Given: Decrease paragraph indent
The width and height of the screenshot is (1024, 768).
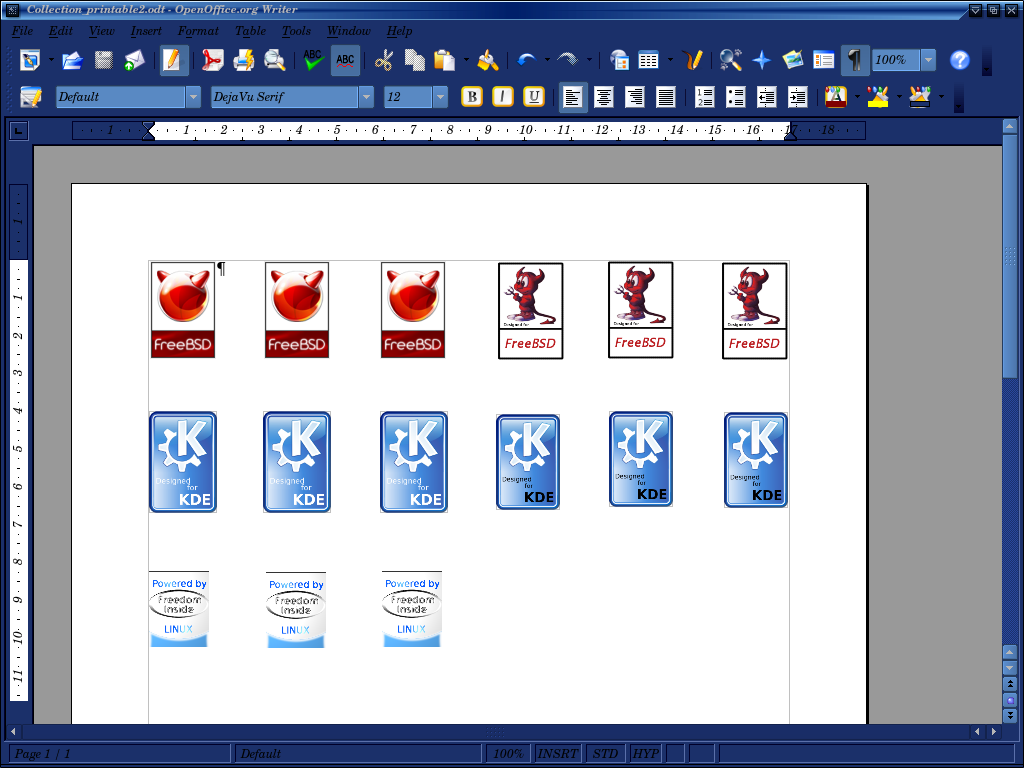Looking at the screenshot, I should coord(767,97).
